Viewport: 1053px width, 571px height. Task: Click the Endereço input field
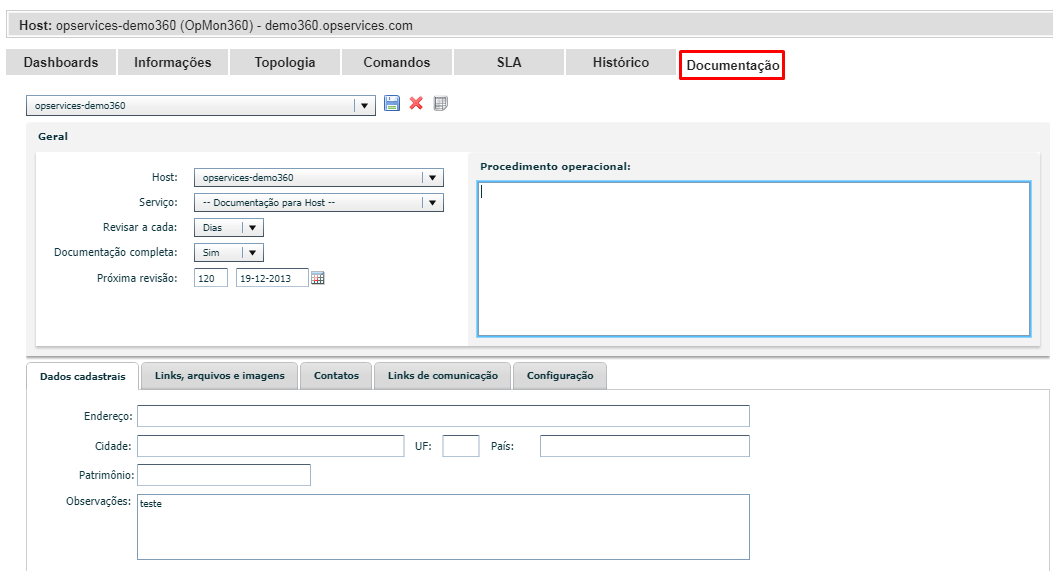[x=443, y=416]
